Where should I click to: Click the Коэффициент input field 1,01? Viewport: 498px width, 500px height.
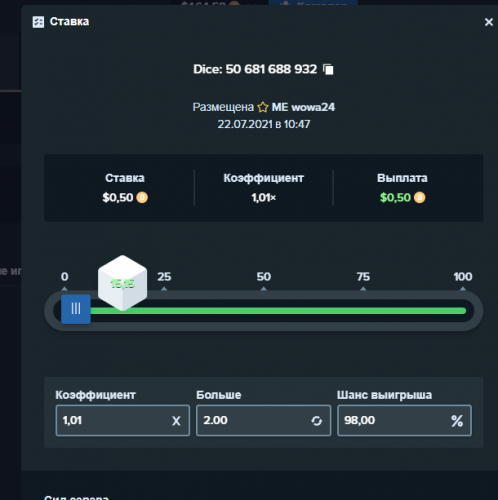click(123, 420)
